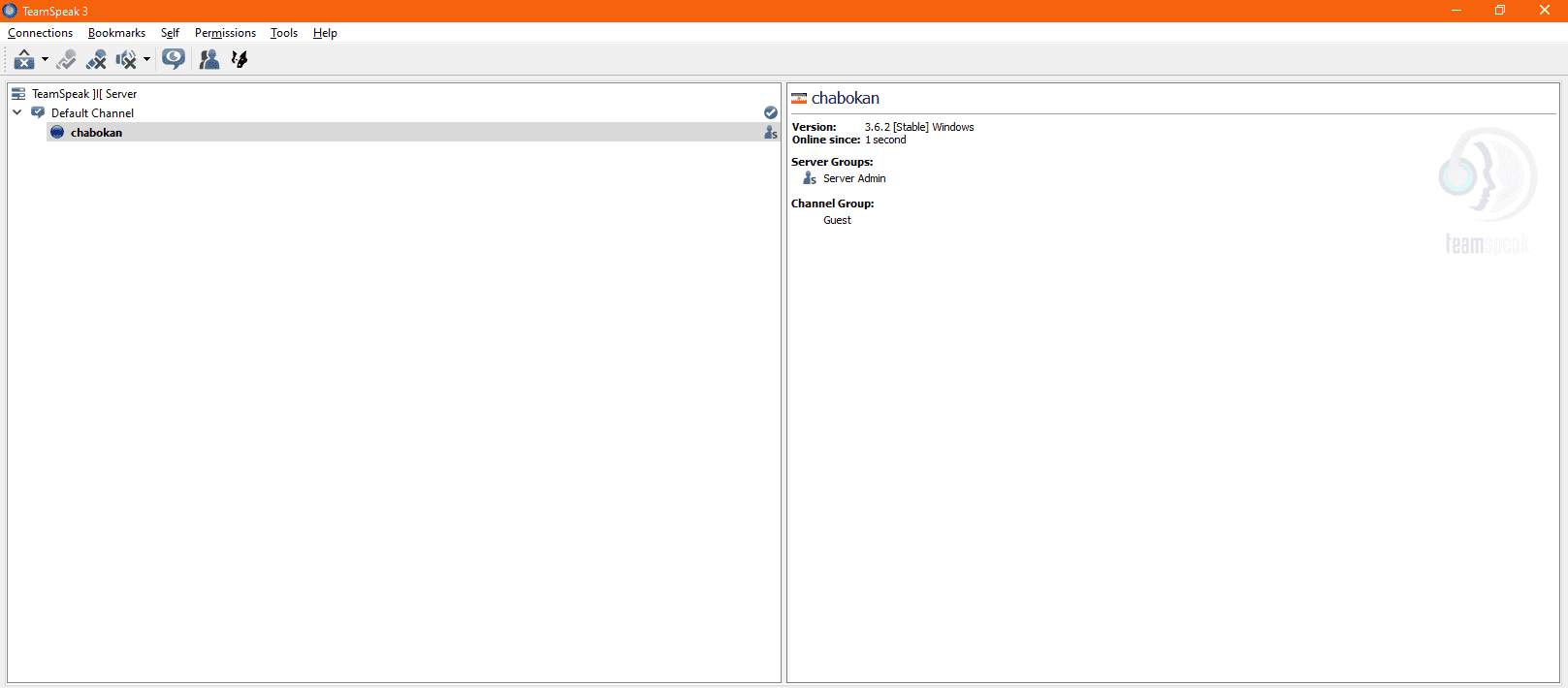Click the Server Admin group icon in info panel

(810, 178)
